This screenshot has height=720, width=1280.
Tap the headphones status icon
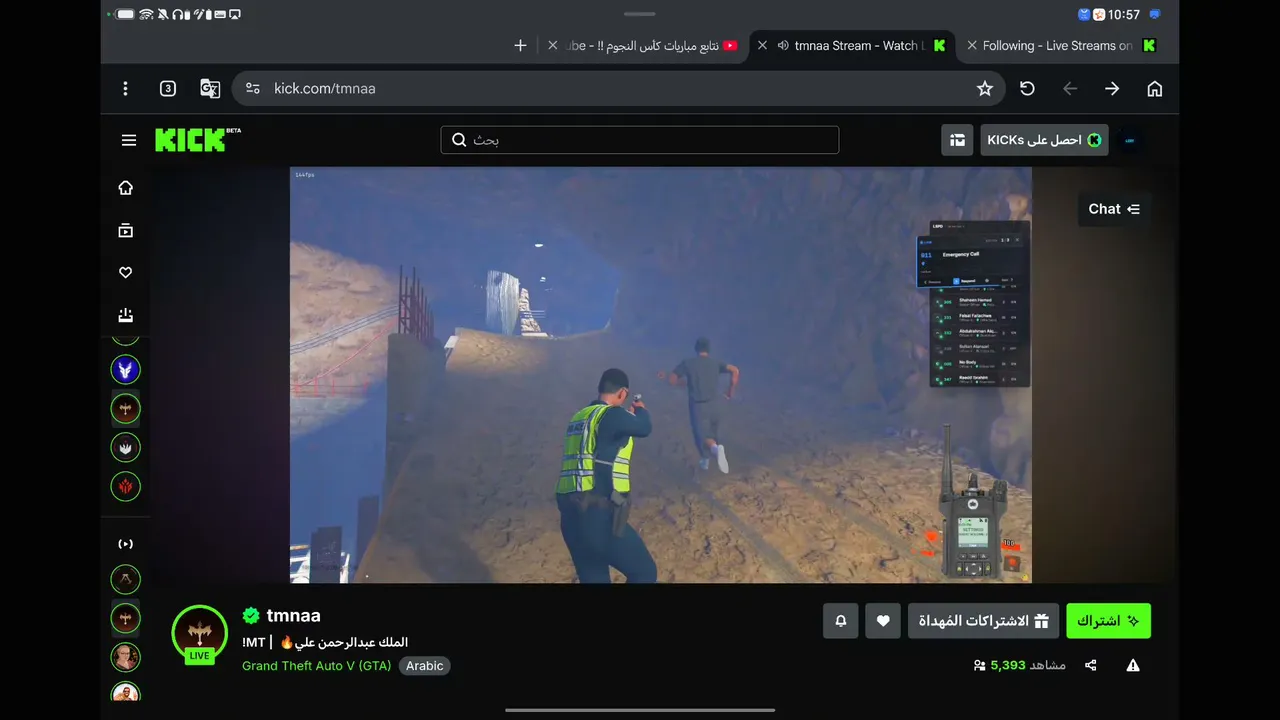tap(179, 15)
